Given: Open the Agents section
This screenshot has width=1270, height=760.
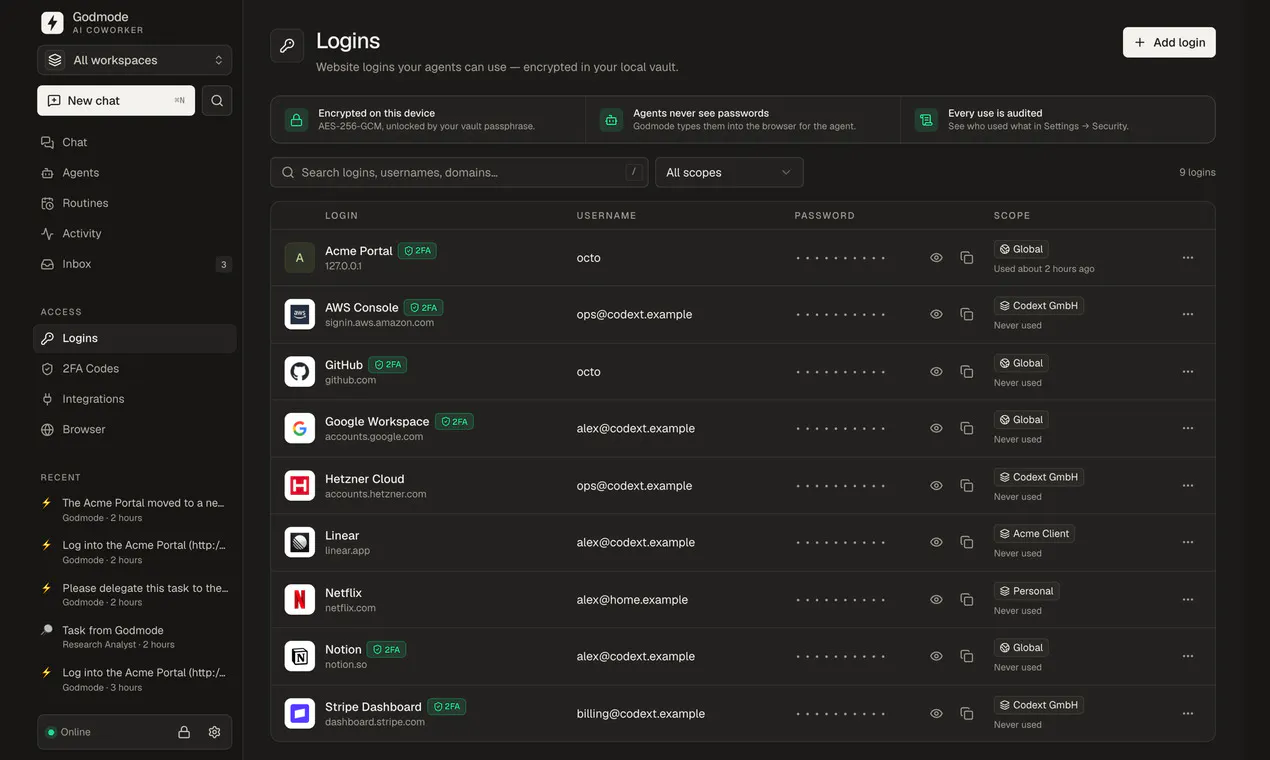Looking at the screenshot, I should click(135, 173).
